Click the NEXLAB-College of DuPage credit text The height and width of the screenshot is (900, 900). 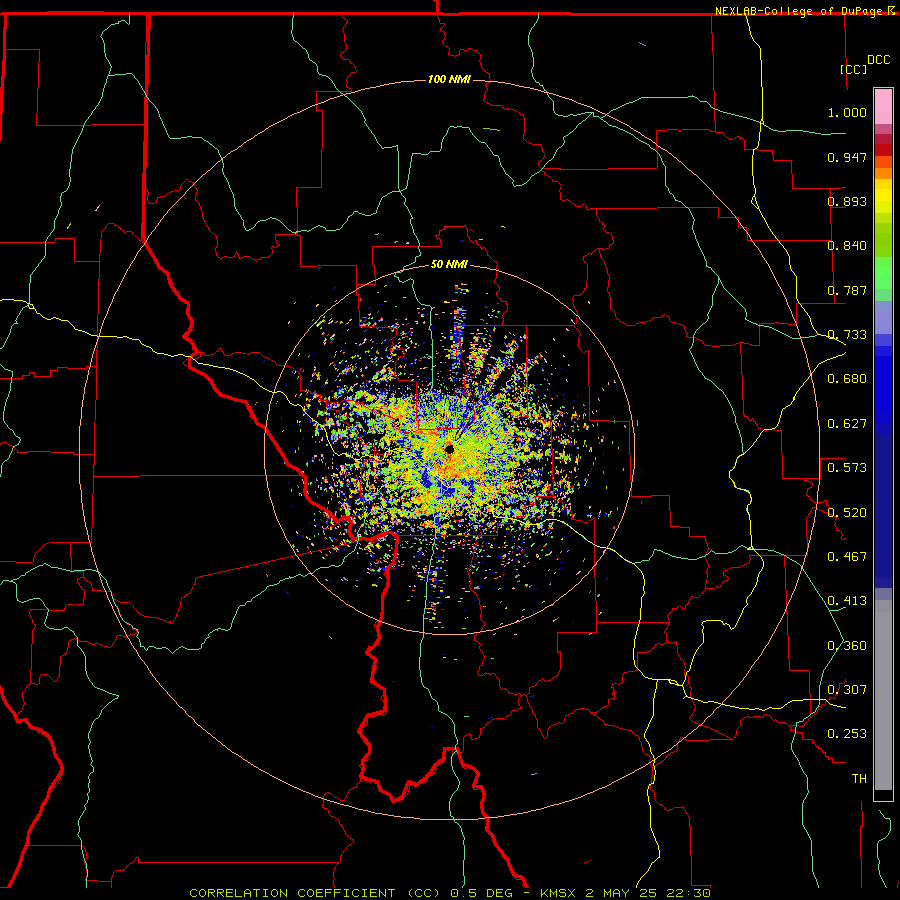click(x=799, y=11)
